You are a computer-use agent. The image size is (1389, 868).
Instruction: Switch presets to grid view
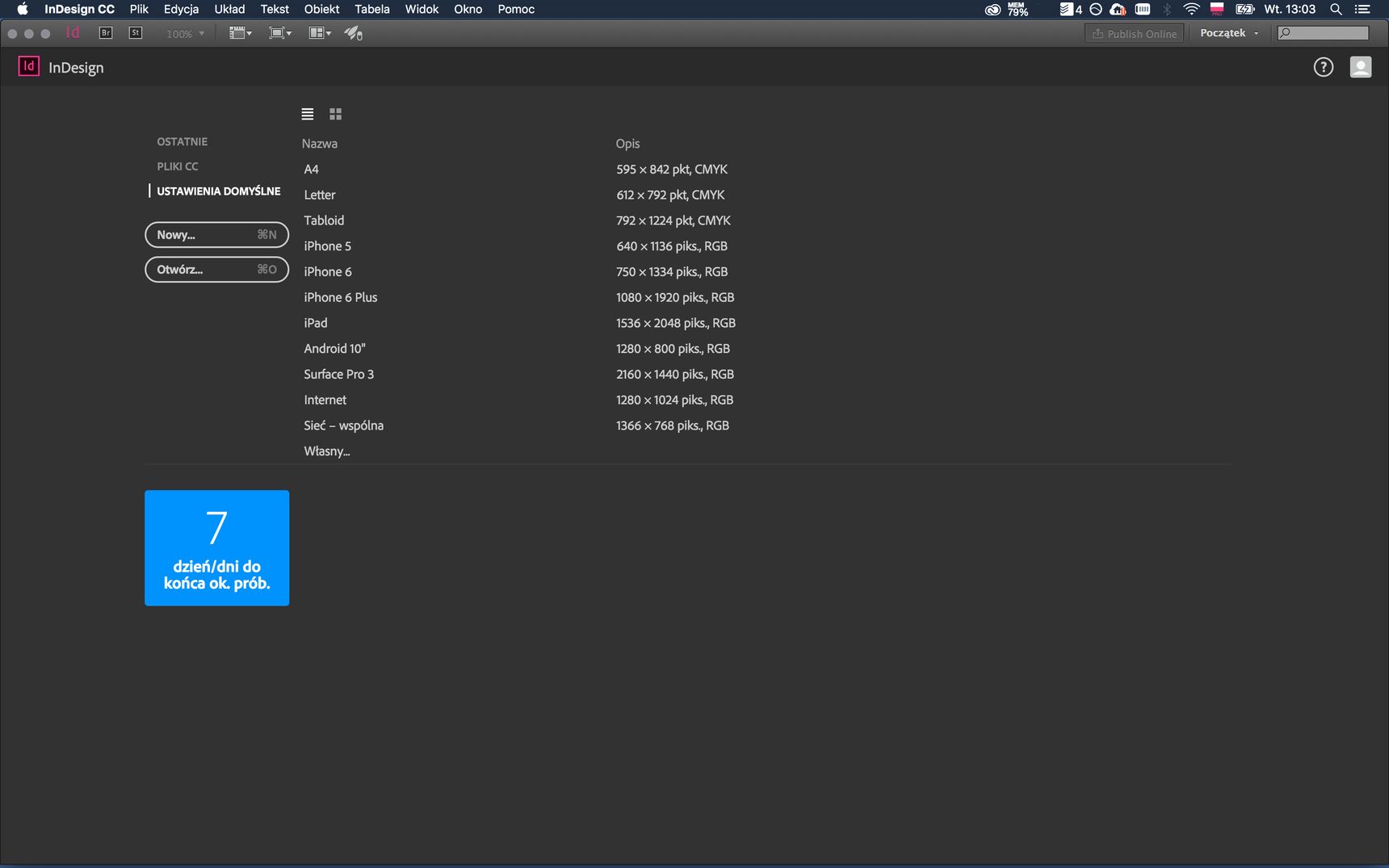pos(336,114)
